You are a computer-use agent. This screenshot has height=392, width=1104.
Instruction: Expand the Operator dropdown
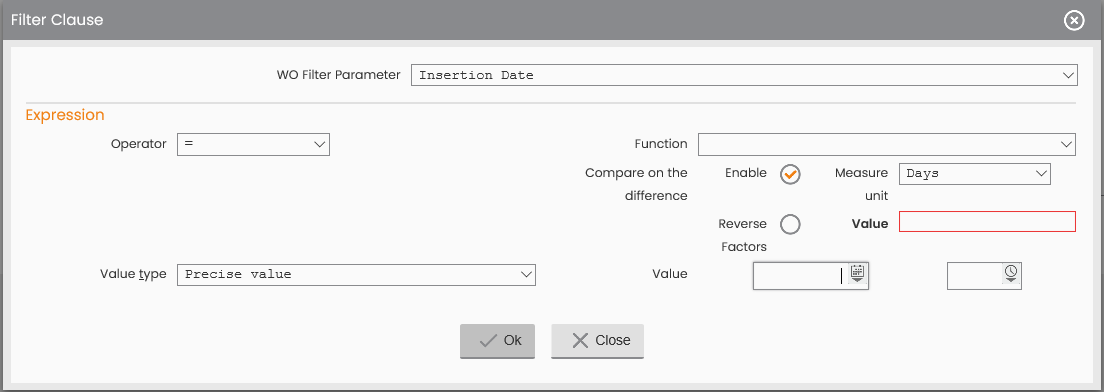253,144
